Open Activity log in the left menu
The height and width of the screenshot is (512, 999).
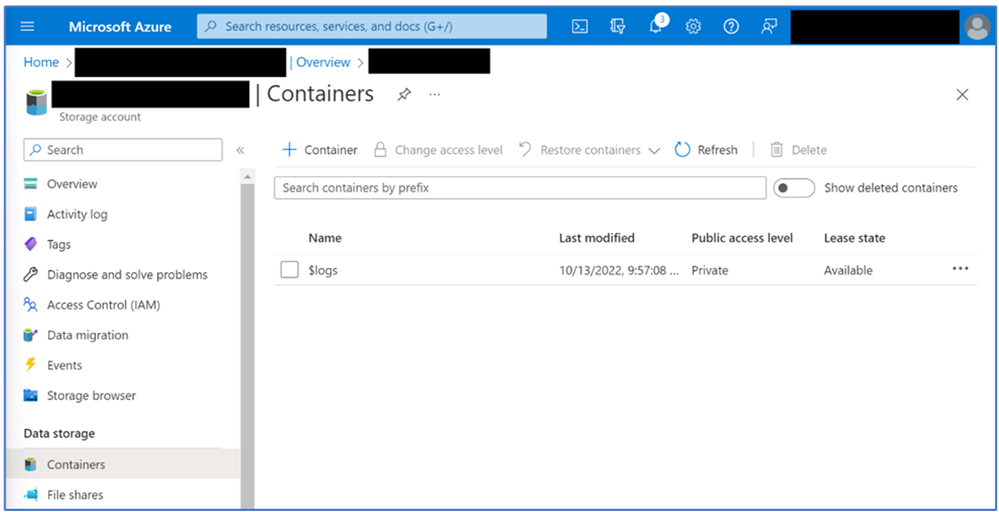[77, 214]
